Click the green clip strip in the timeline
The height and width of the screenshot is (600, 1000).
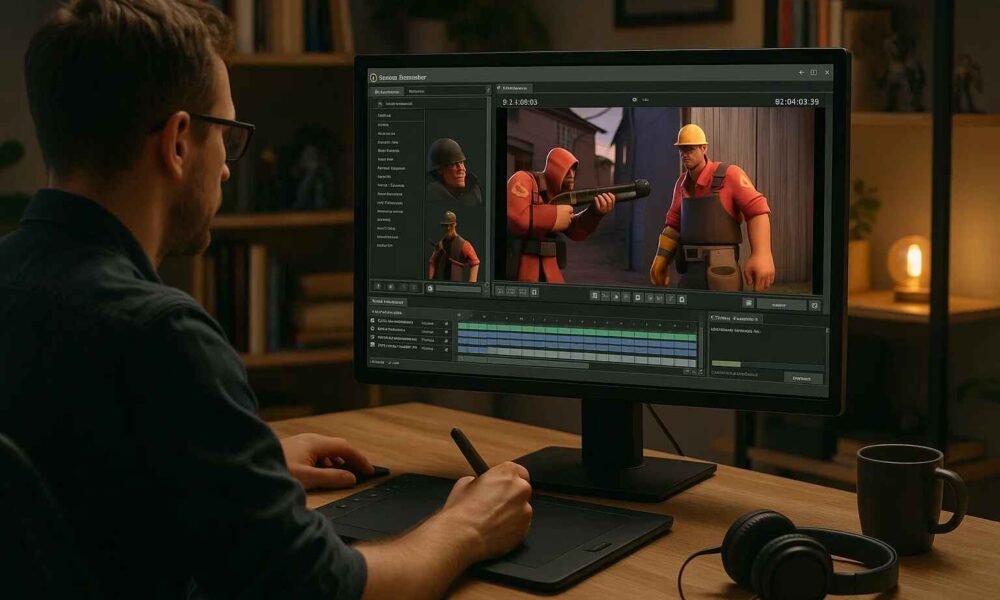(577, 331)
